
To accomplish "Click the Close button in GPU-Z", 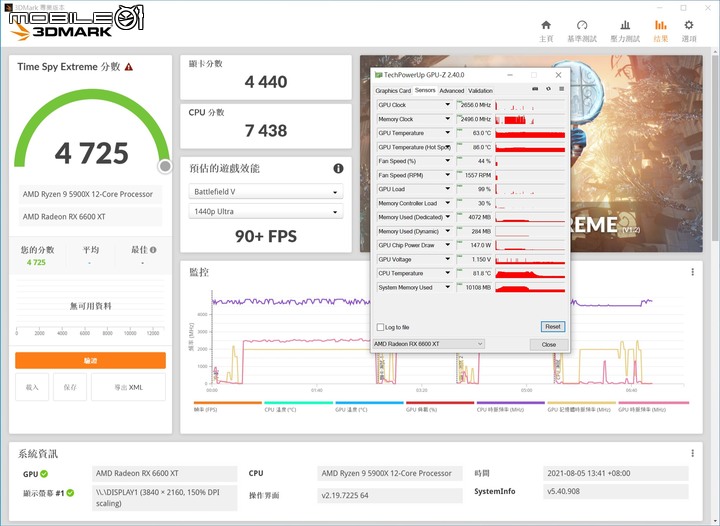I will pos(549,344).
